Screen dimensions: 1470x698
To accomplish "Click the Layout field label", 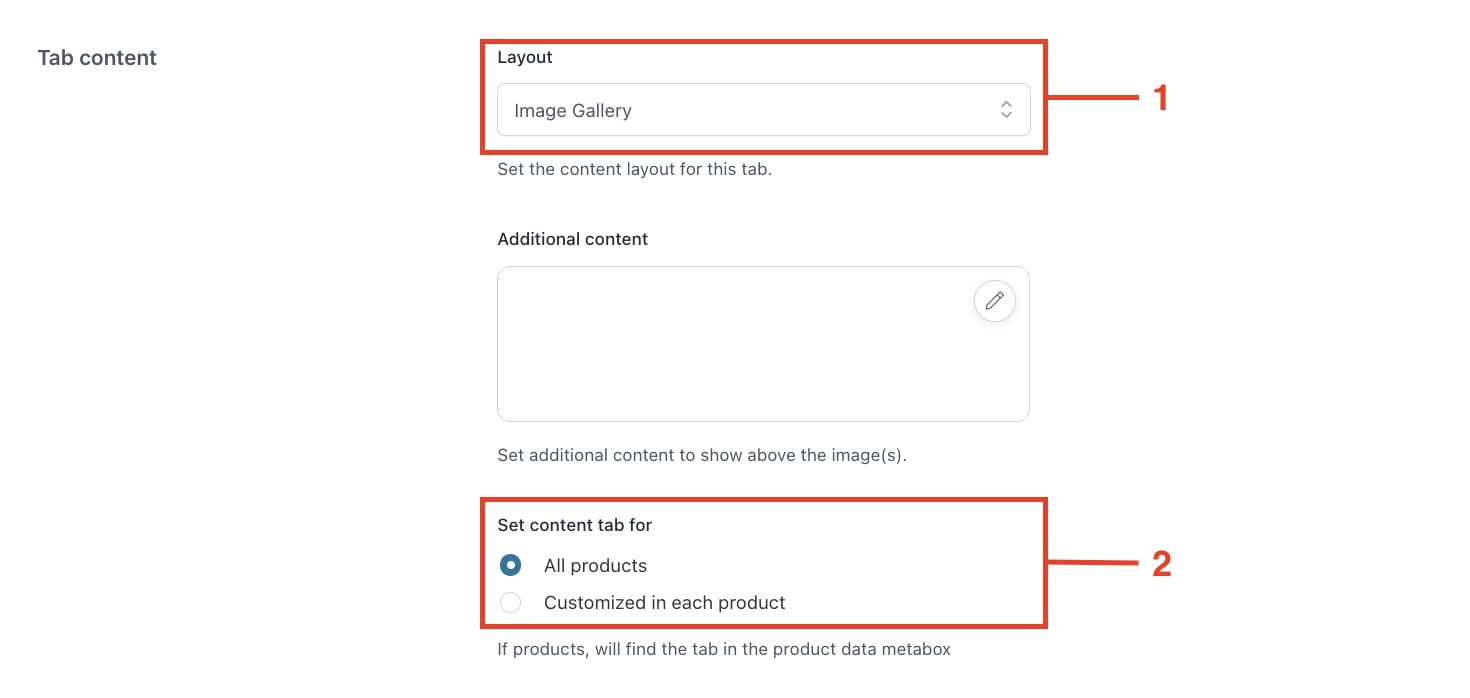I will [x=525, y=57].
